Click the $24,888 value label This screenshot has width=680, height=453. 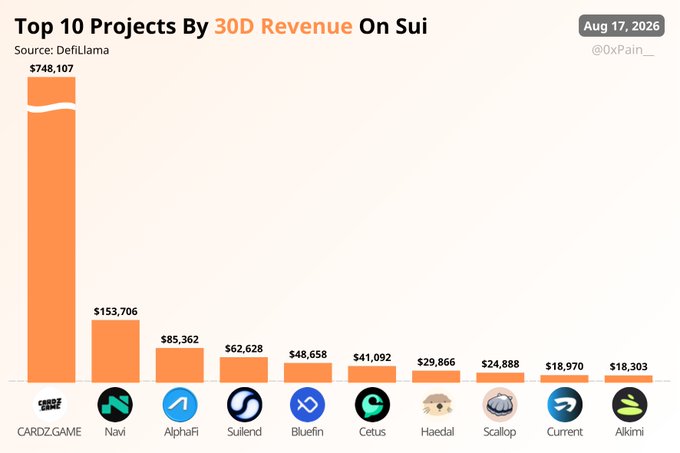tap(500, 364)
